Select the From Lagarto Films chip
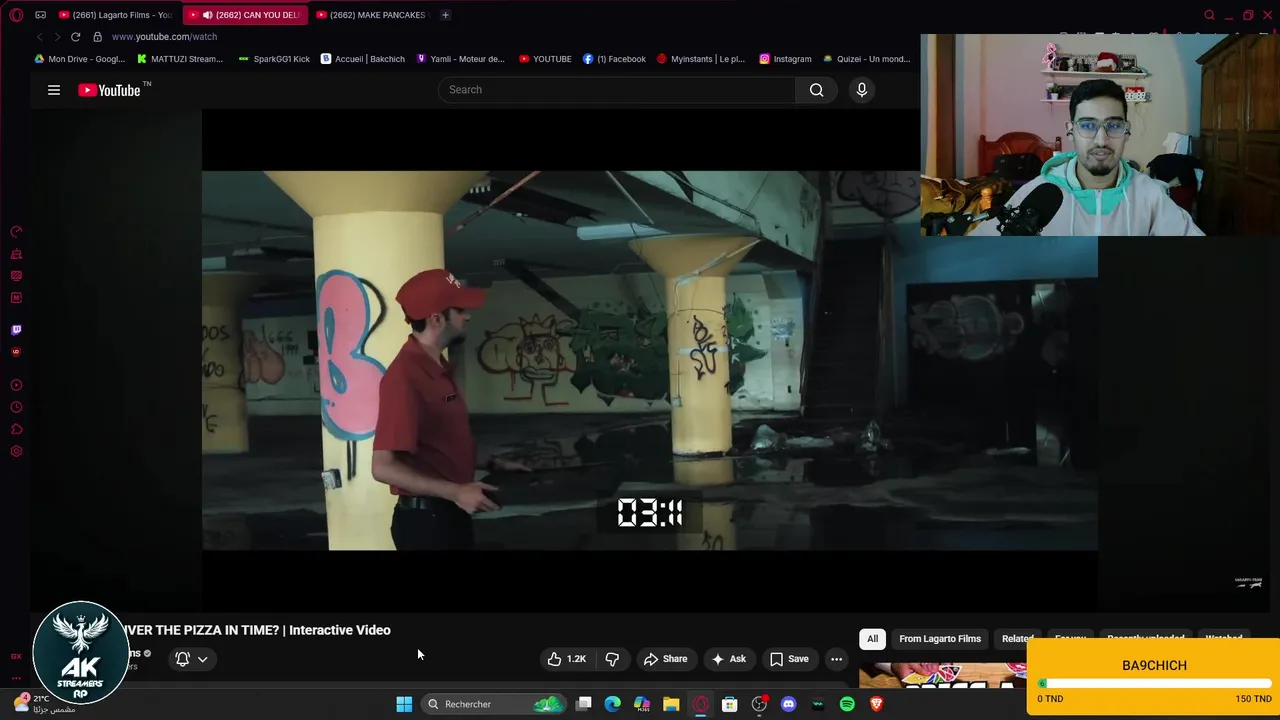This screenshot has height=720, width=1280. pyautogui.click(x=940, y=639)
